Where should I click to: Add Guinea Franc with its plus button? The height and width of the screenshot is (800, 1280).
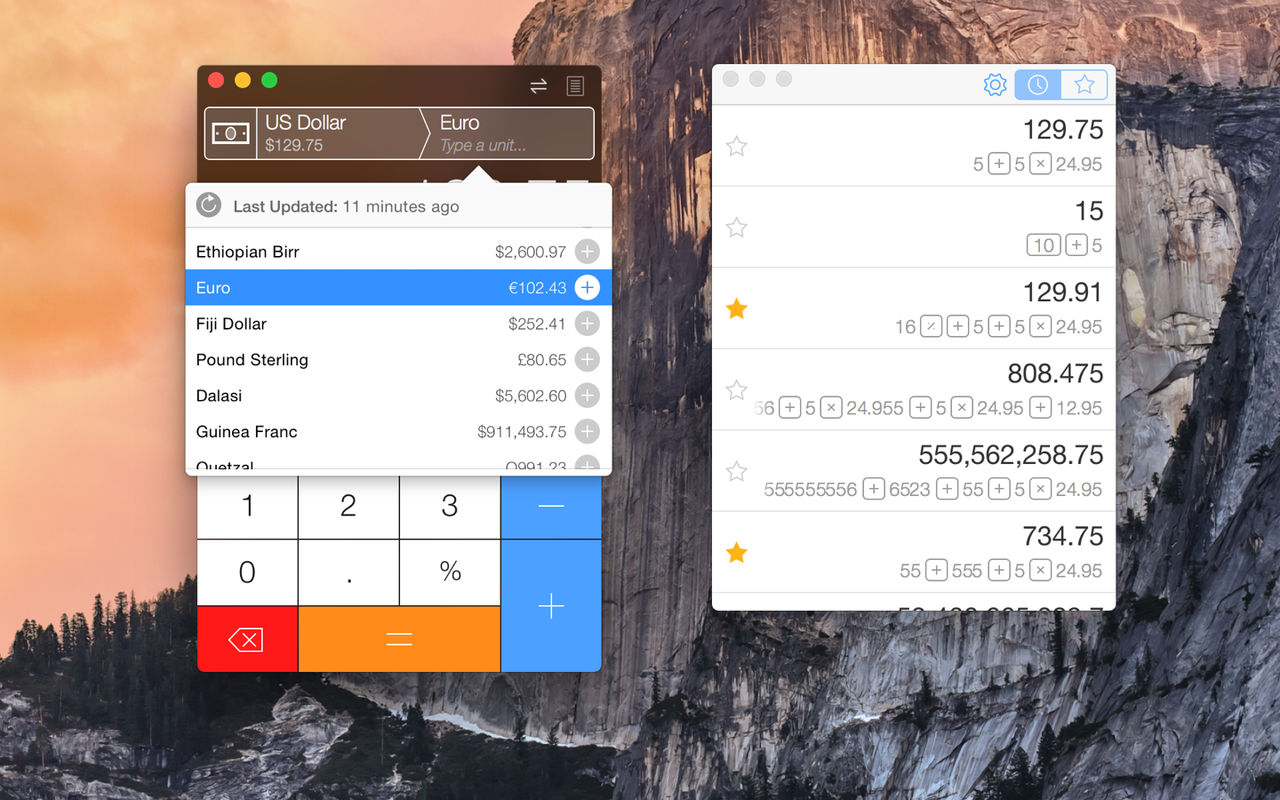coord(587,431)
